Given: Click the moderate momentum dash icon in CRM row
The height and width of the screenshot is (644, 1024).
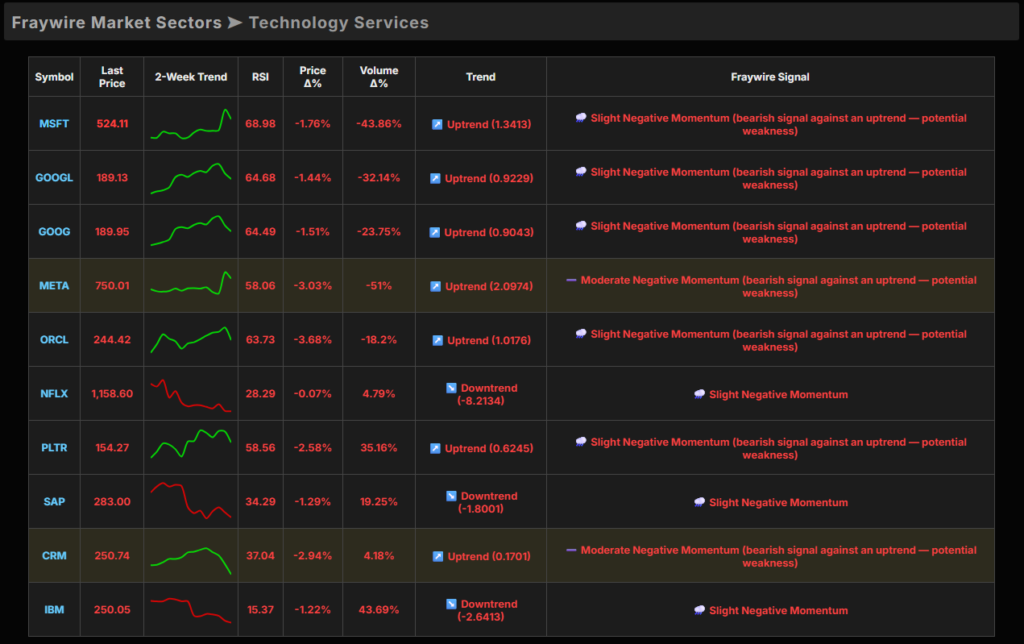Looking at the screenshot, I should click(571, 550).
